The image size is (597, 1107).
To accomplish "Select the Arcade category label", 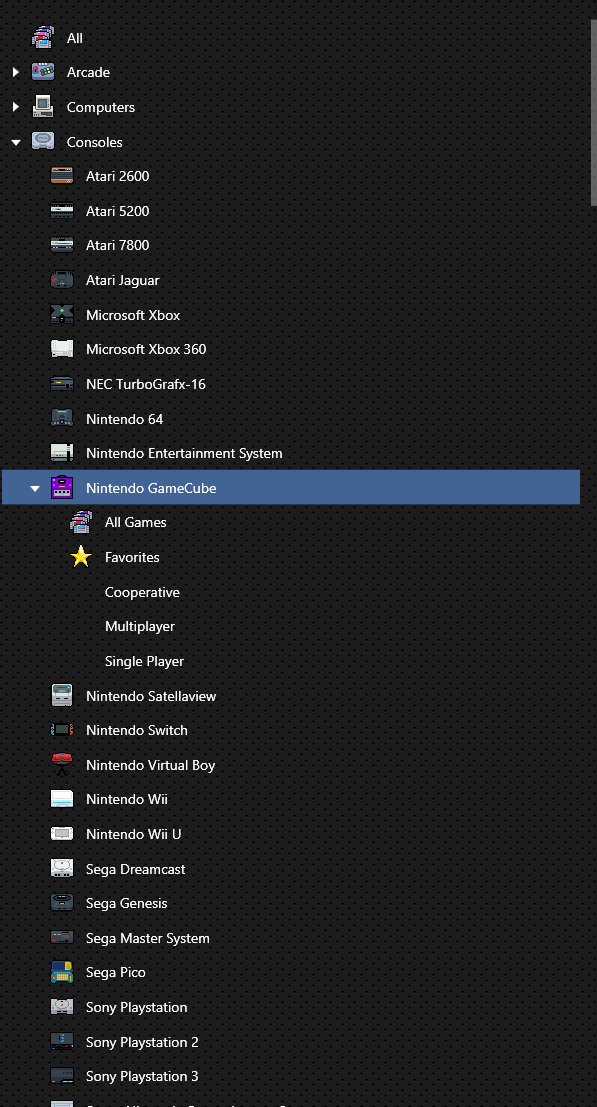I will [88, 72].
